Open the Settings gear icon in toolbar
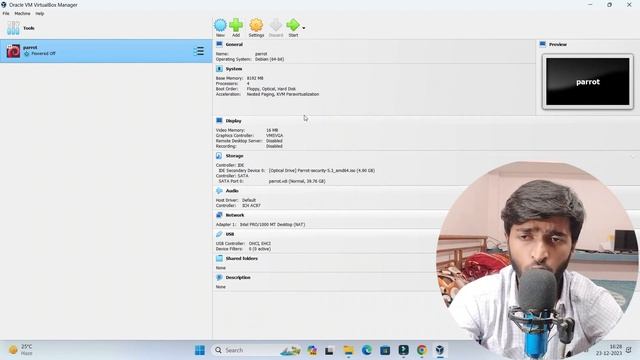Viewport: 640px width, 360px height. click(256, 25)
